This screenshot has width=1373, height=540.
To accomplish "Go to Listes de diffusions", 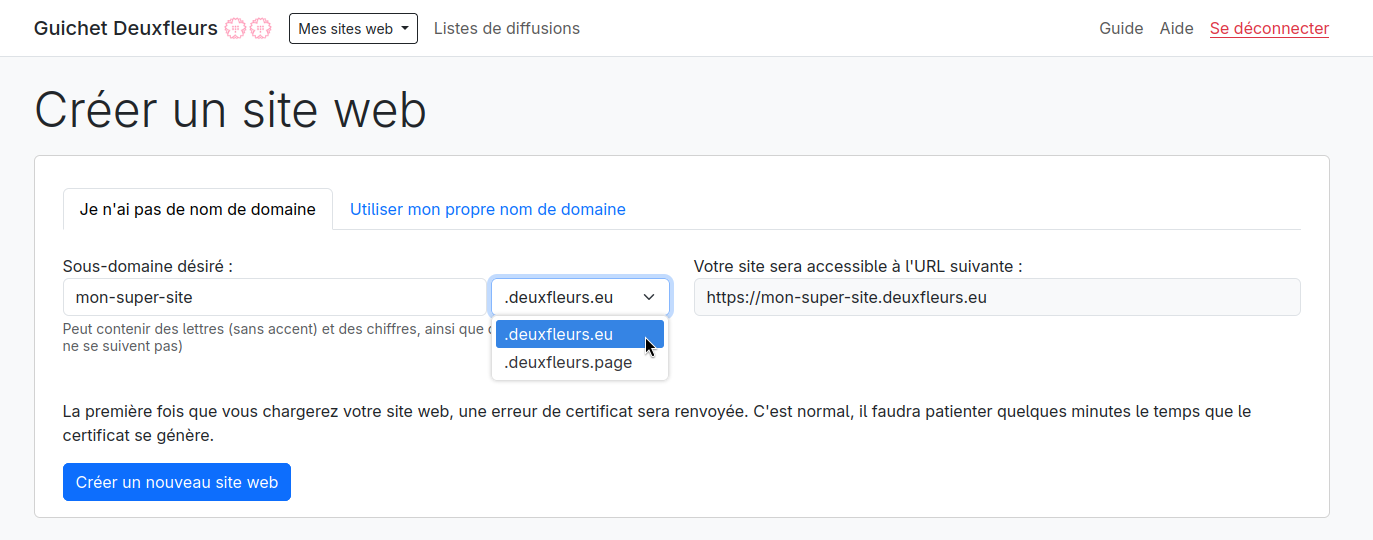I will point(506,29).
